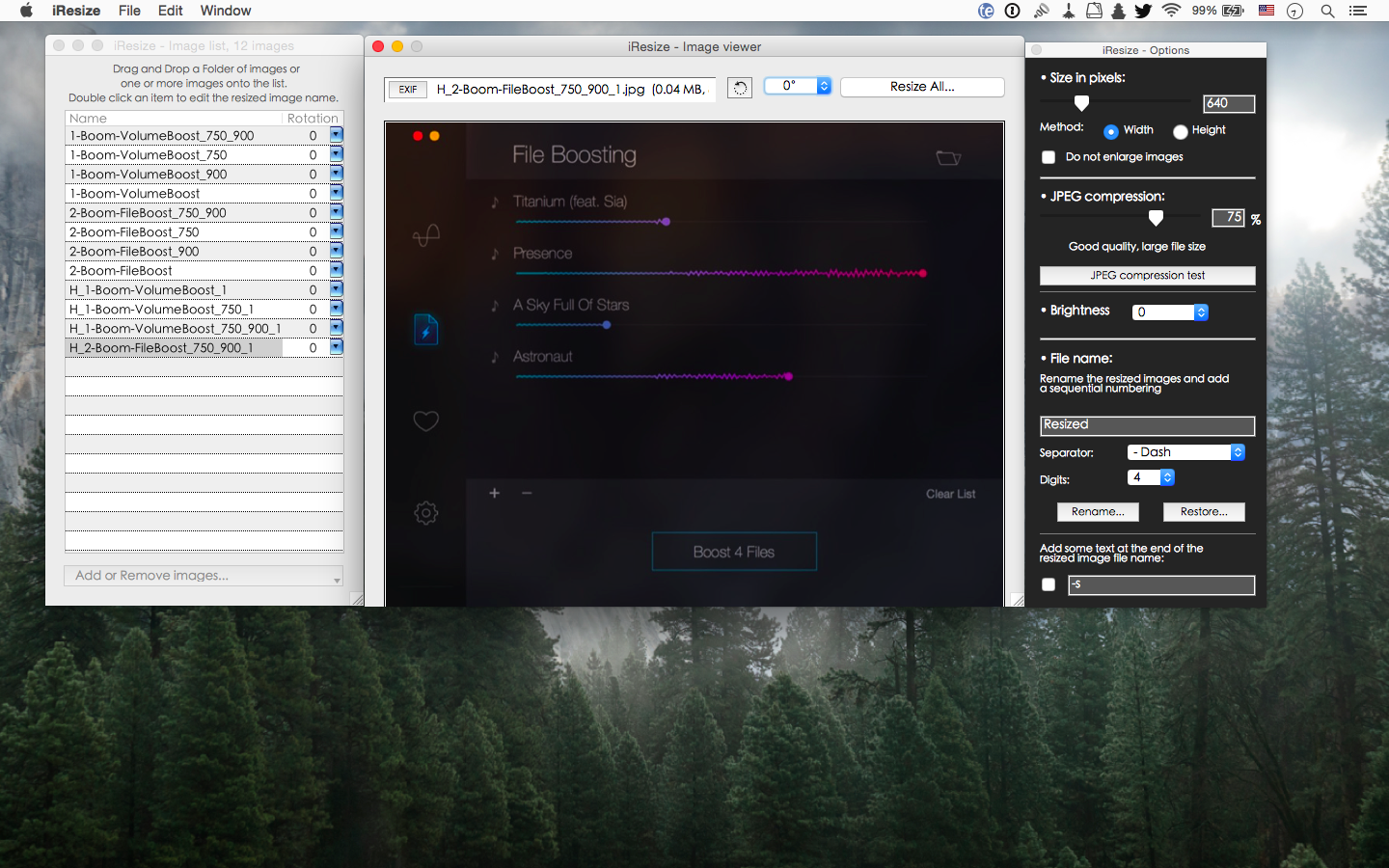Screen dimensions: 1389x868
Task: Open rotation dropdown for 1-Boom-VolumeBoost_900
Action: tap(337, 174)
